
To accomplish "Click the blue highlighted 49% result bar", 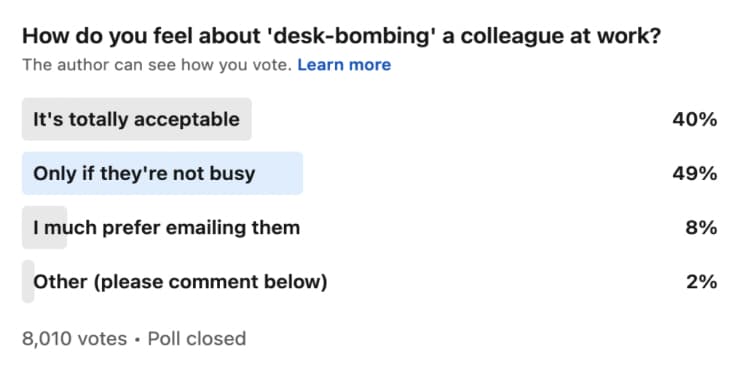I will point(162,173).
